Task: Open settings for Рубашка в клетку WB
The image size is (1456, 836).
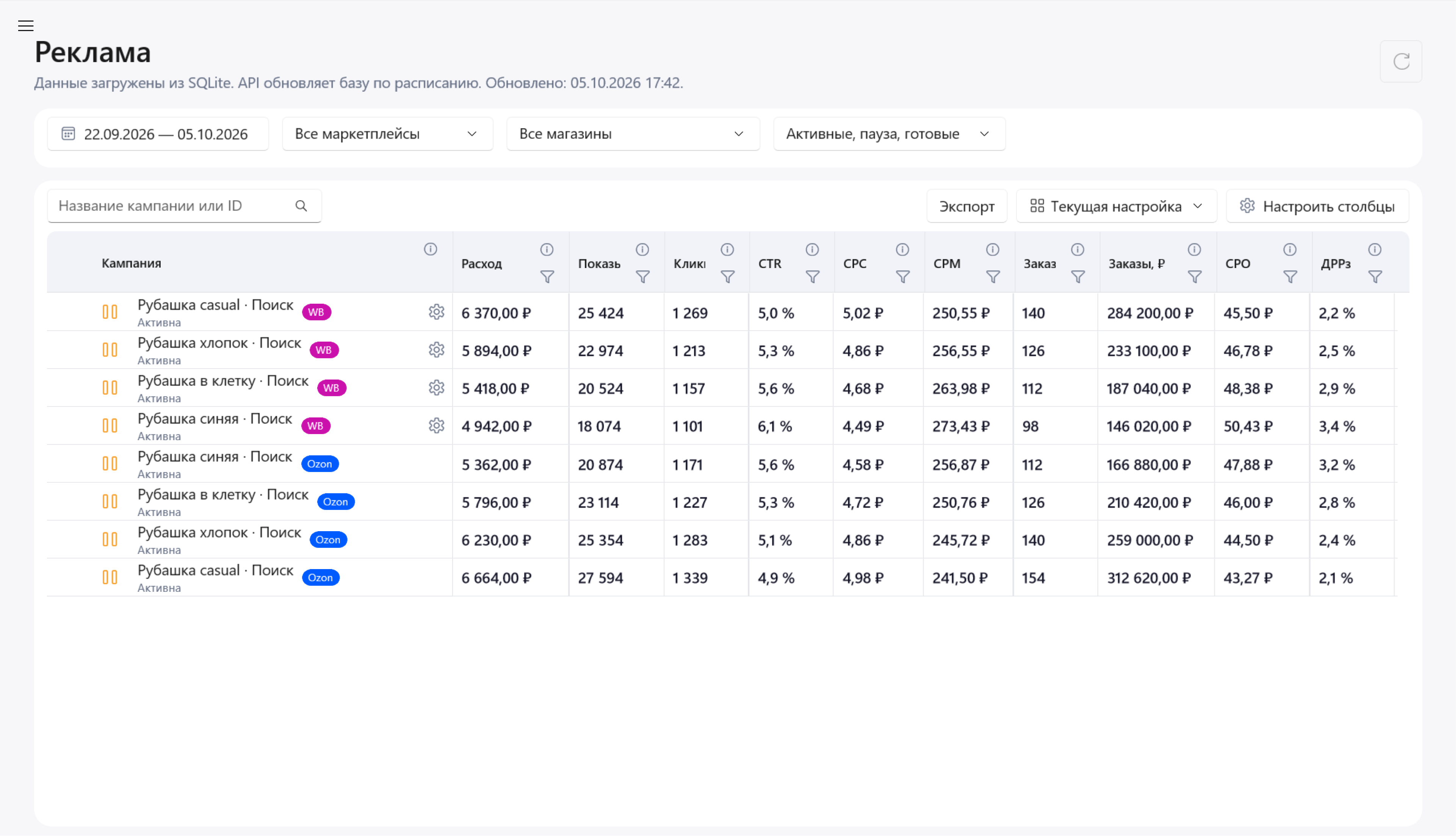Action: tap(437, 387)
